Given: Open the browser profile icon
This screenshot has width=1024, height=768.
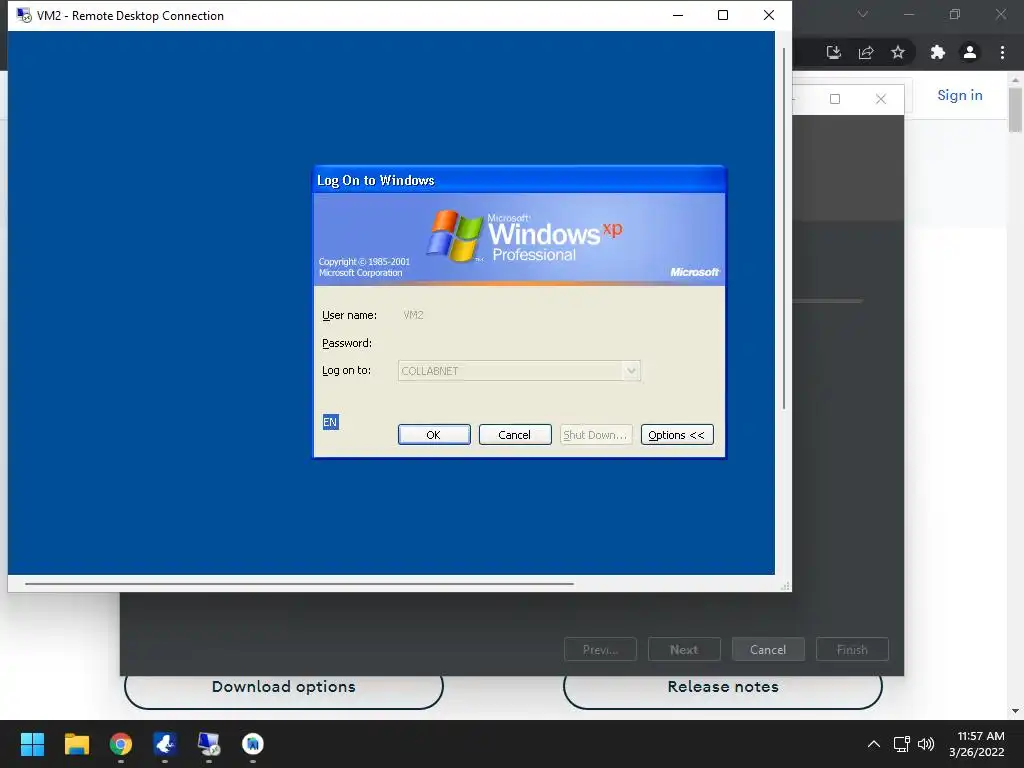Looking at the screenshot, I should click(970, 52).
